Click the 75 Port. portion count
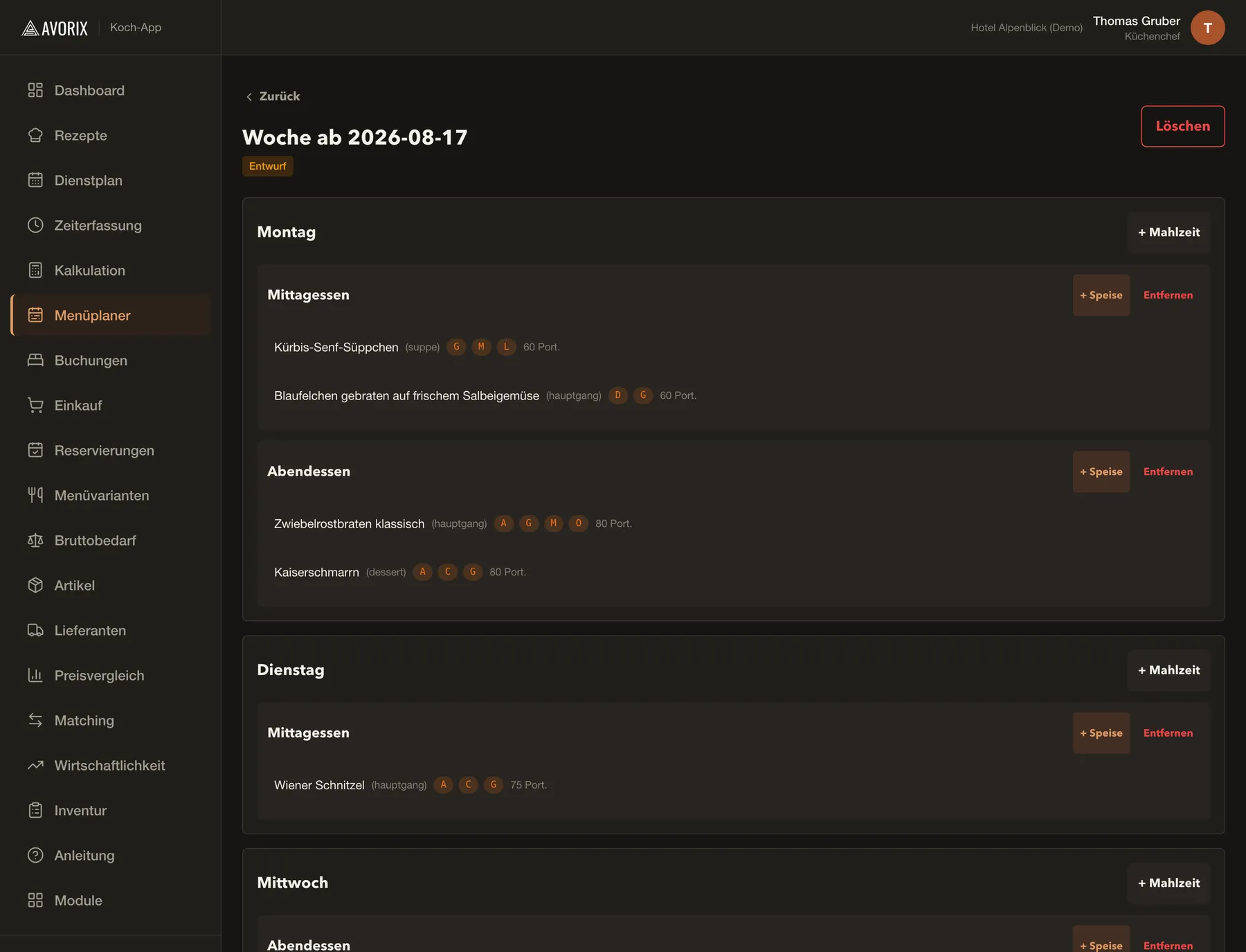 tap(528, 785)
